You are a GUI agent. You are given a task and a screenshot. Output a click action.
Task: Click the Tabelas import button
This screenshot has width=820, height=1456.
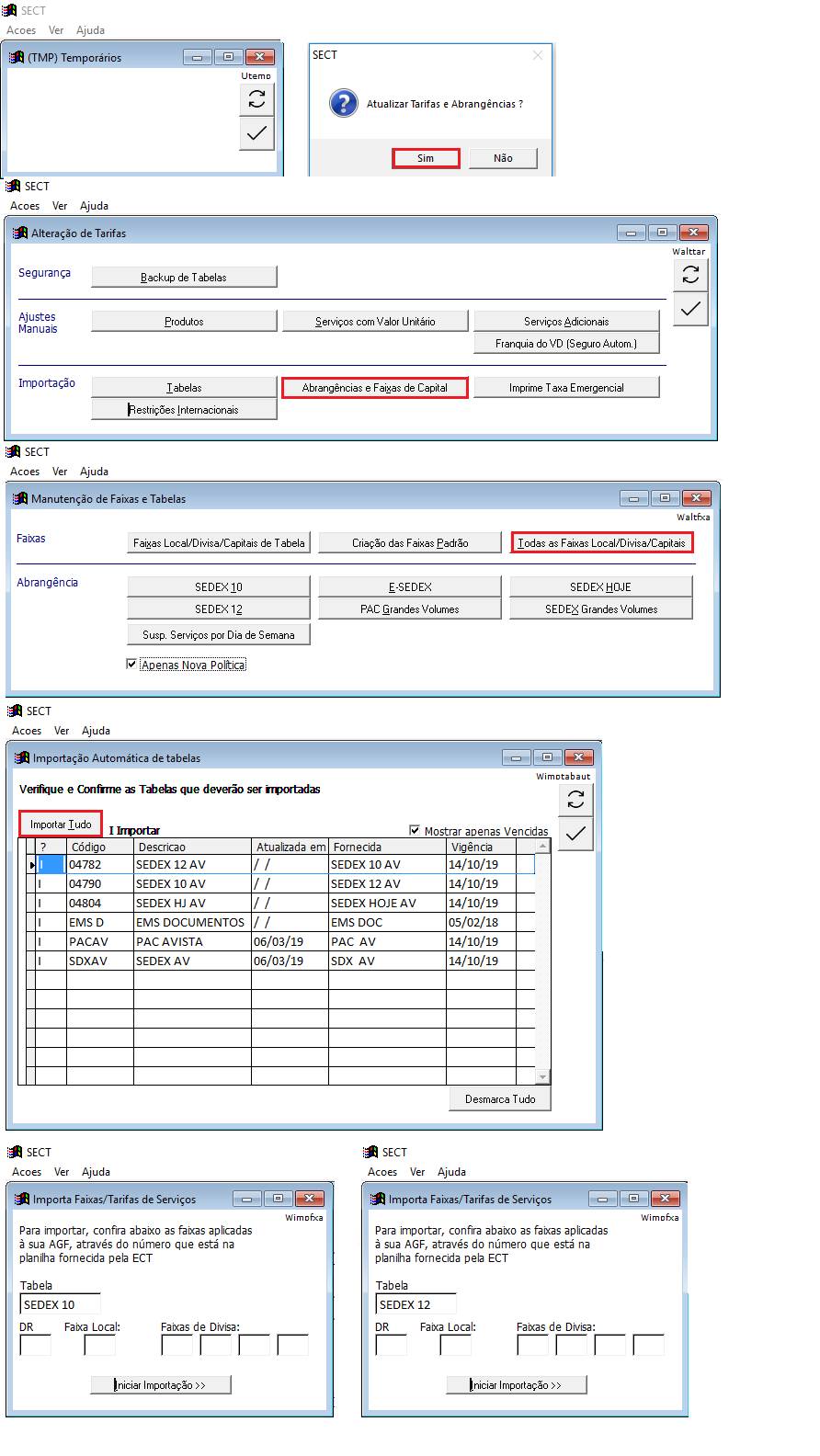(184, 387)
